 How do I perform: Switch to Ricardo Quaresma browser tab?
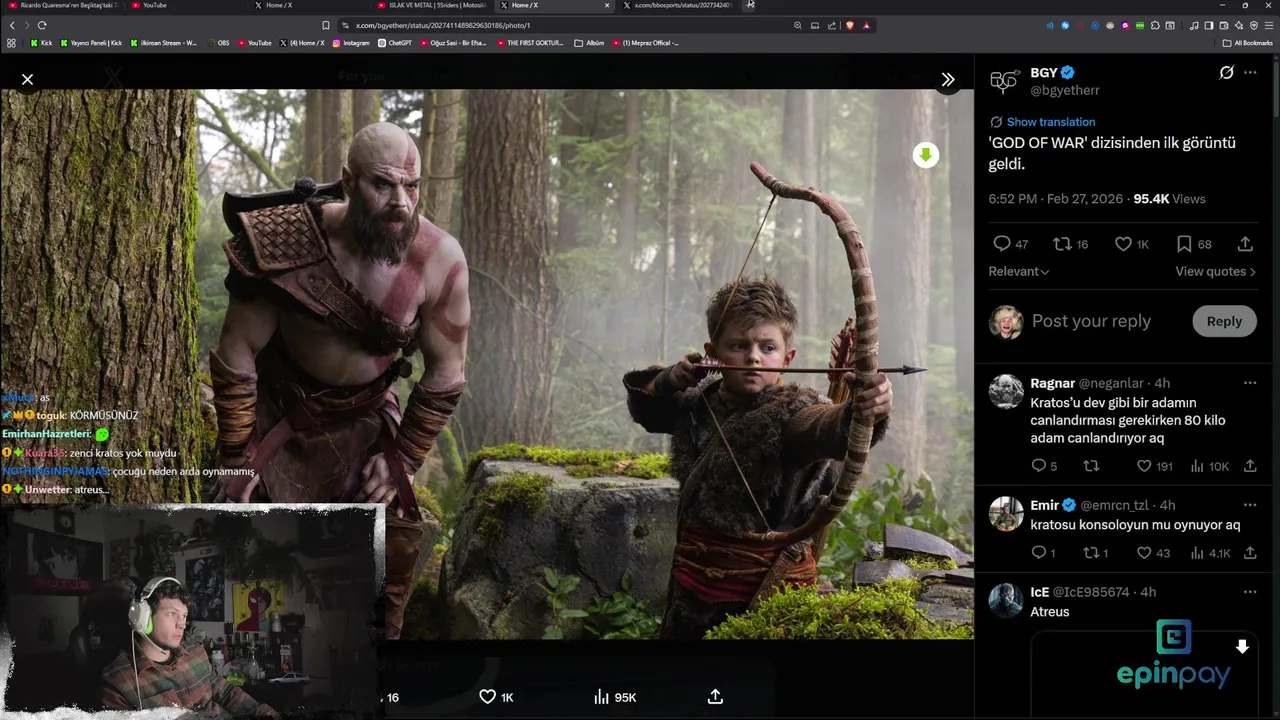pyautogui.click(x=65, y=5)
